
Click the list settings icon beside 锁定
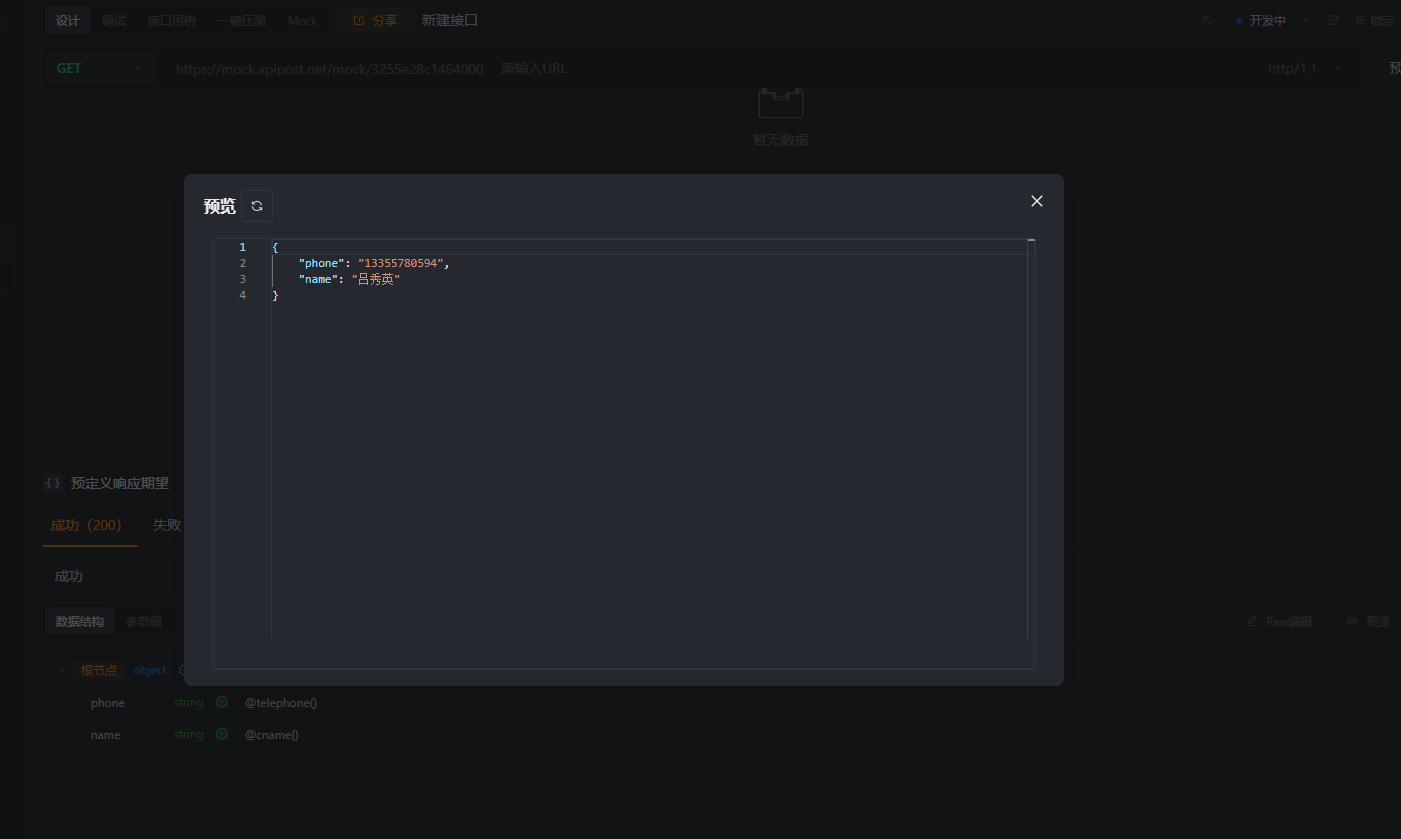1333,20
